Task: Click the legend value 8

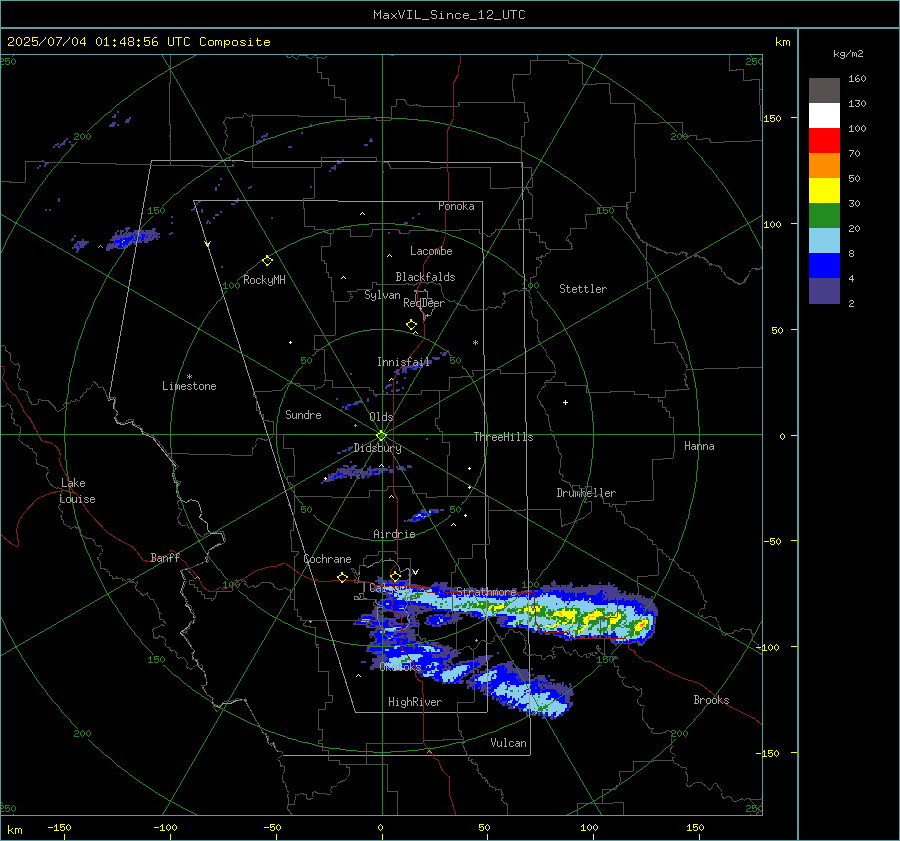Action: pyautogui.click(x=851, y=254)
